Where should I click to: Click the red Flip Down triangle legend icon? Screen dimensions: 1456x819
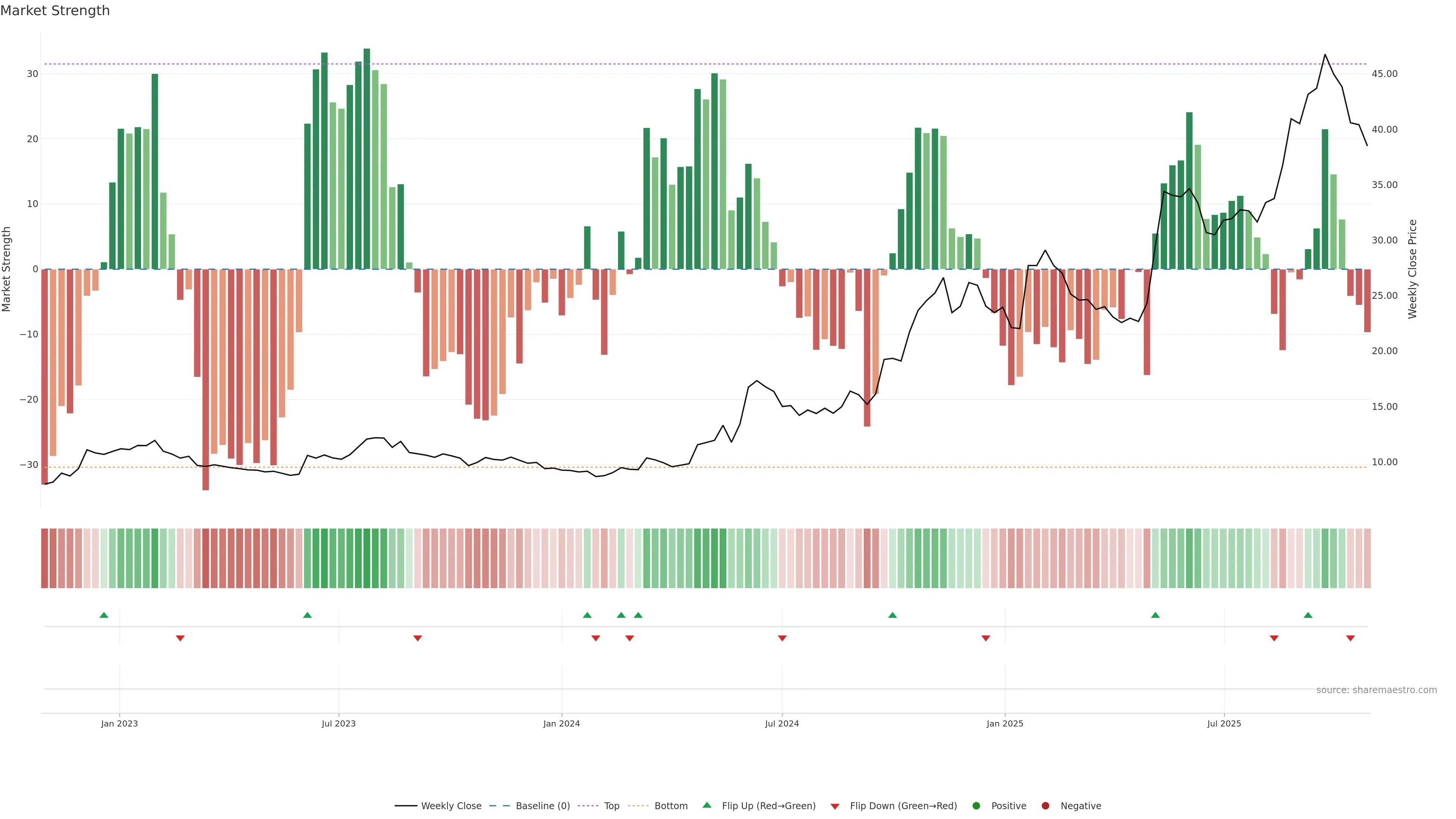coord(835,806)
